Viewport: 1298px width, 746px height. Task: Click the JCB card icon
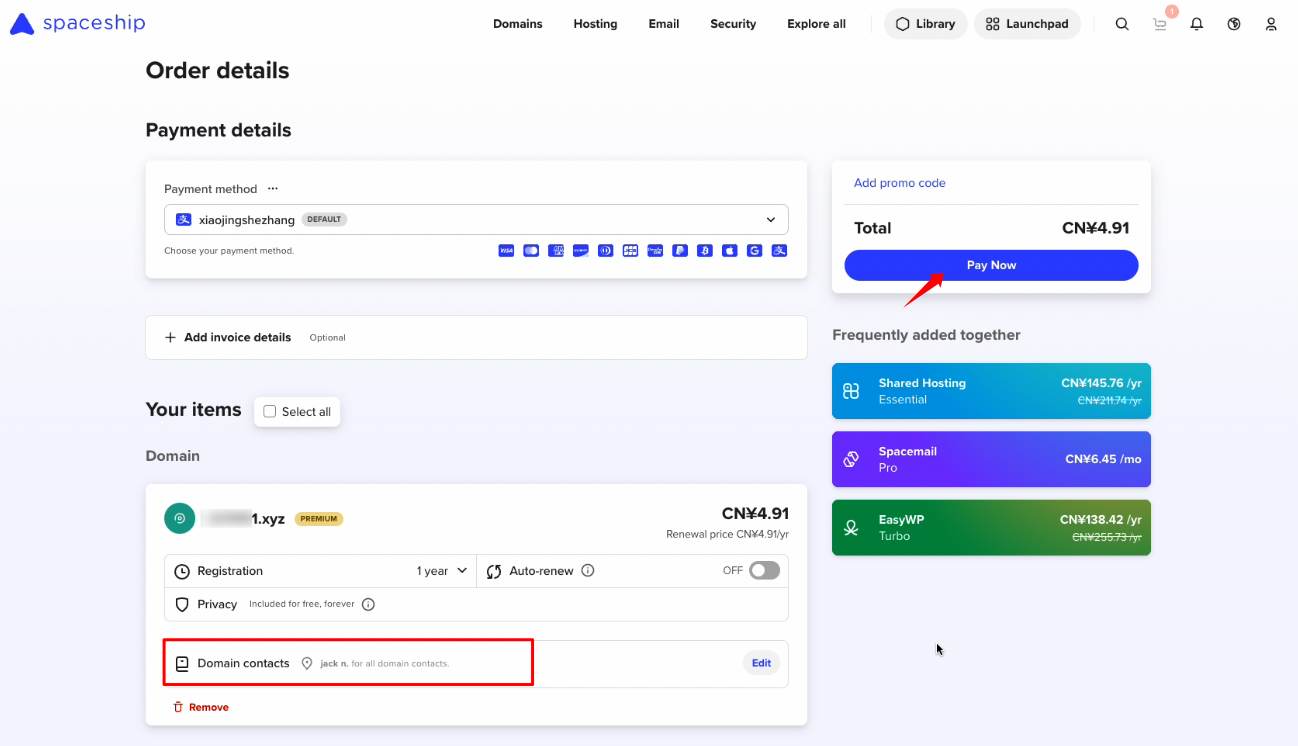[x=630, y=250]
